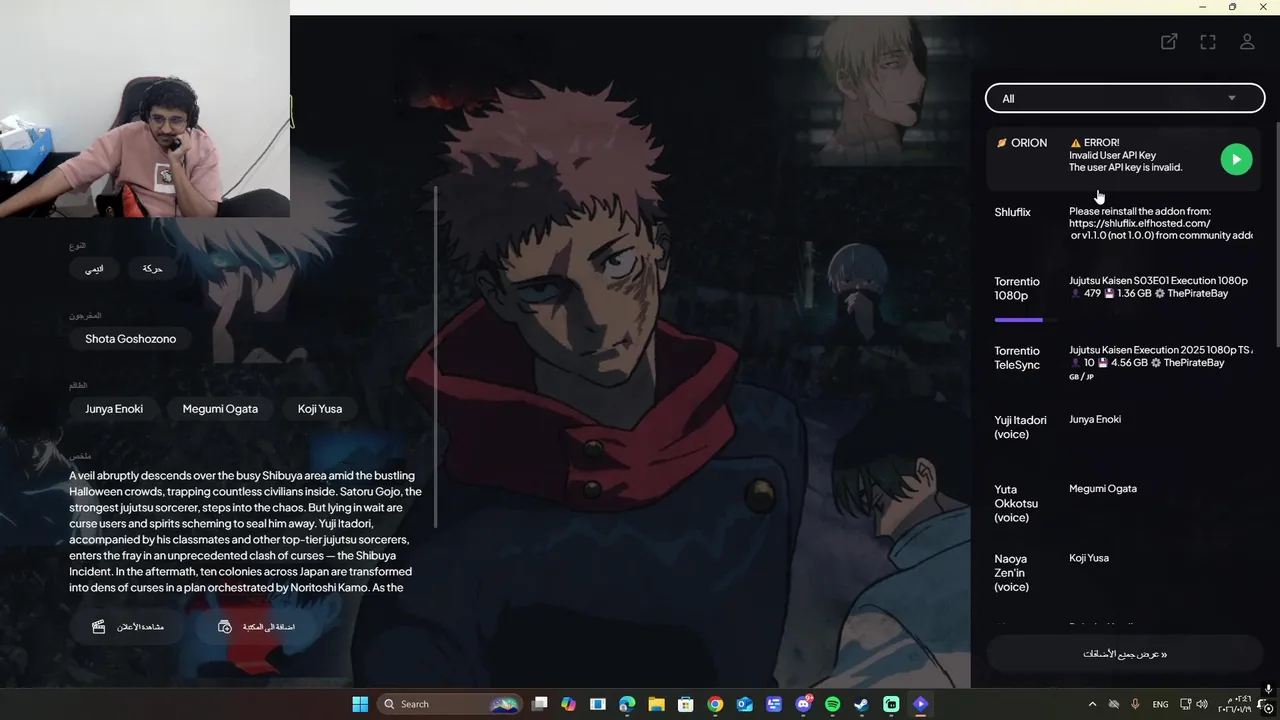Open the All addons filter dropdown
This screenshot has height=720, width=1280.
[1125, 98]
